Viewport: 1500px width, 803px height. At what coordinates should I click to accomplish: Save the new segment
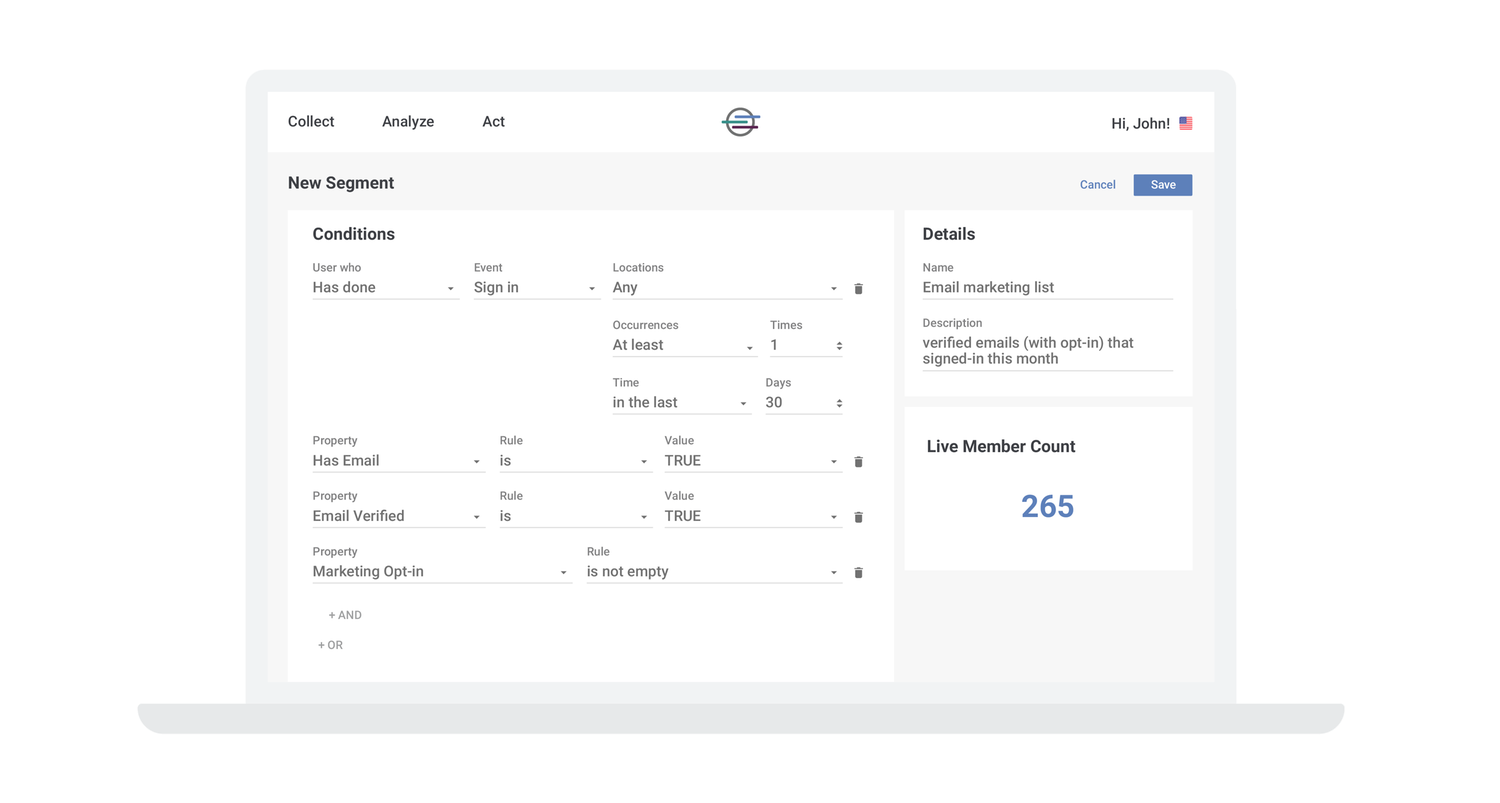coord(1162,184)
